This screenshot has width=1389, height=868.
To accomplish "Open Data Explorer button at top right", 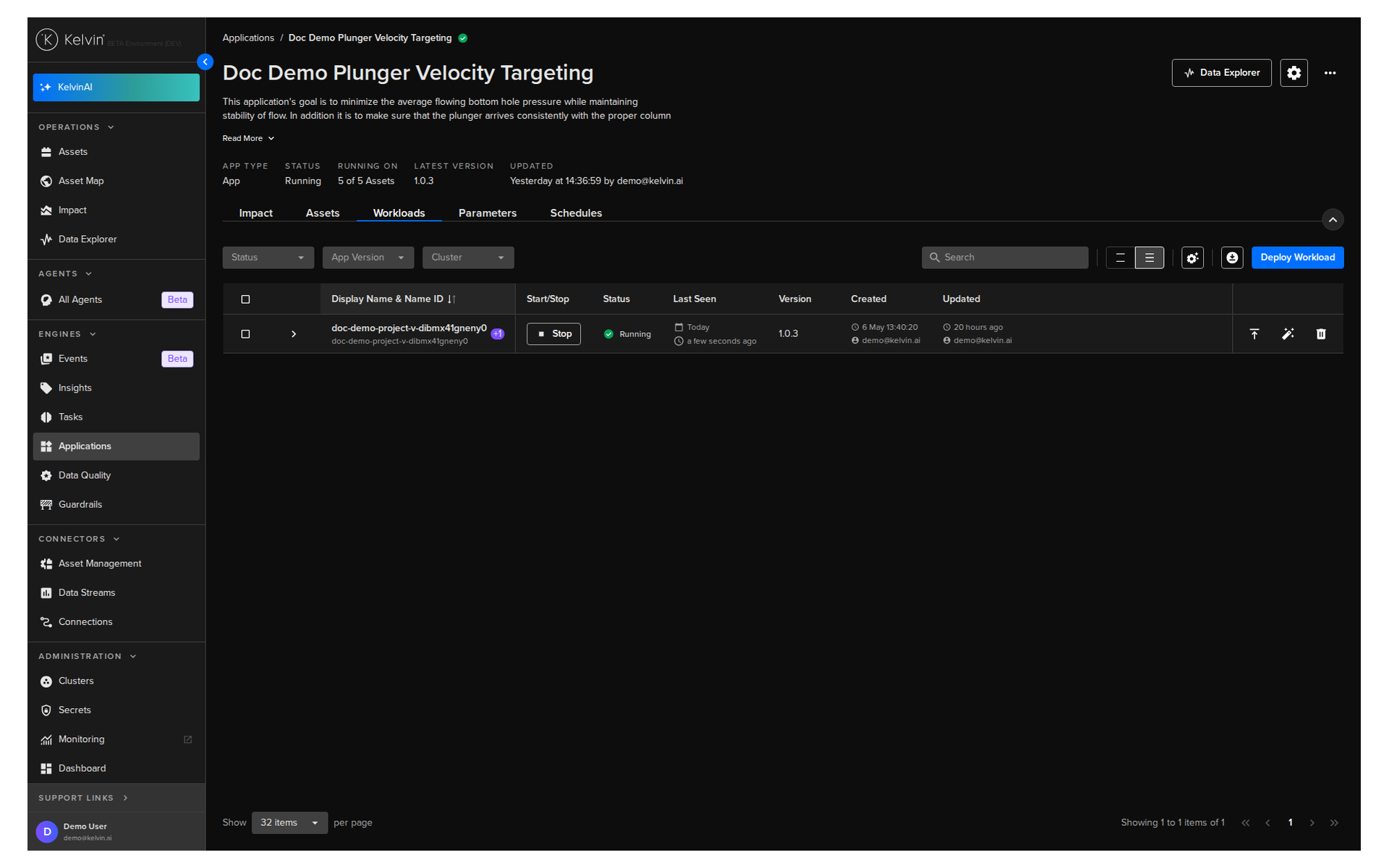I will (x=1221, y=73).
